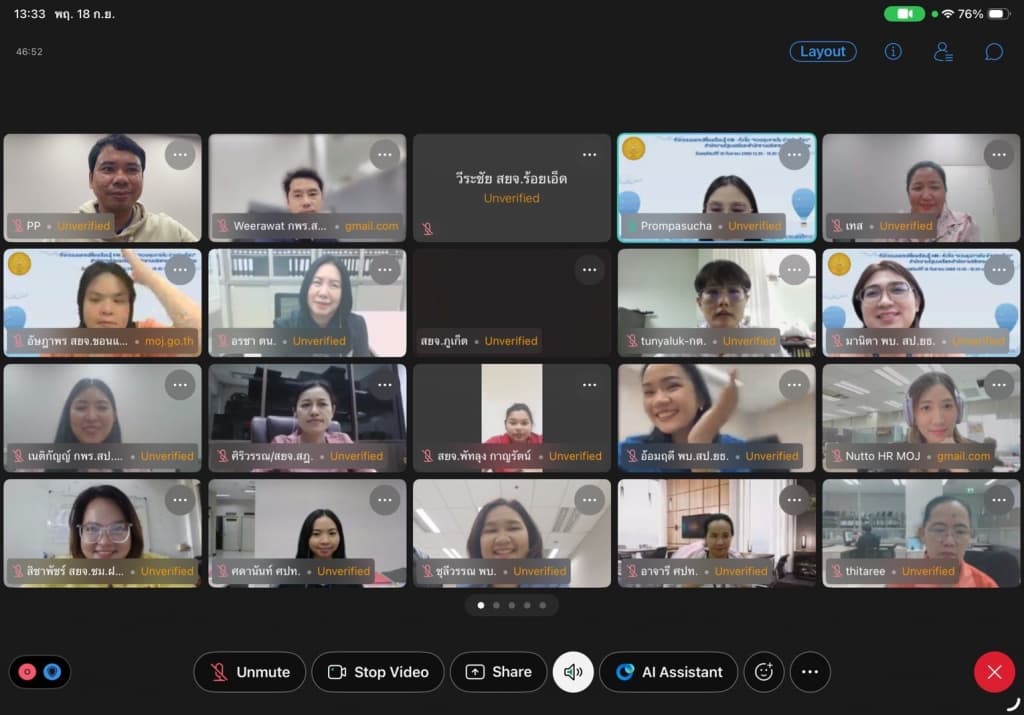
Task: Select Nutto HR MOJ video tile
Action: tap(921, 418)
